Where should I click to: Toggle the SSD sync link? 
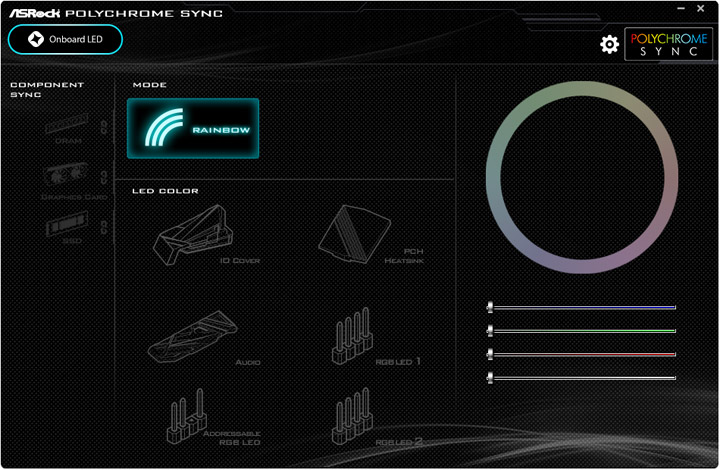pos(104,227)
